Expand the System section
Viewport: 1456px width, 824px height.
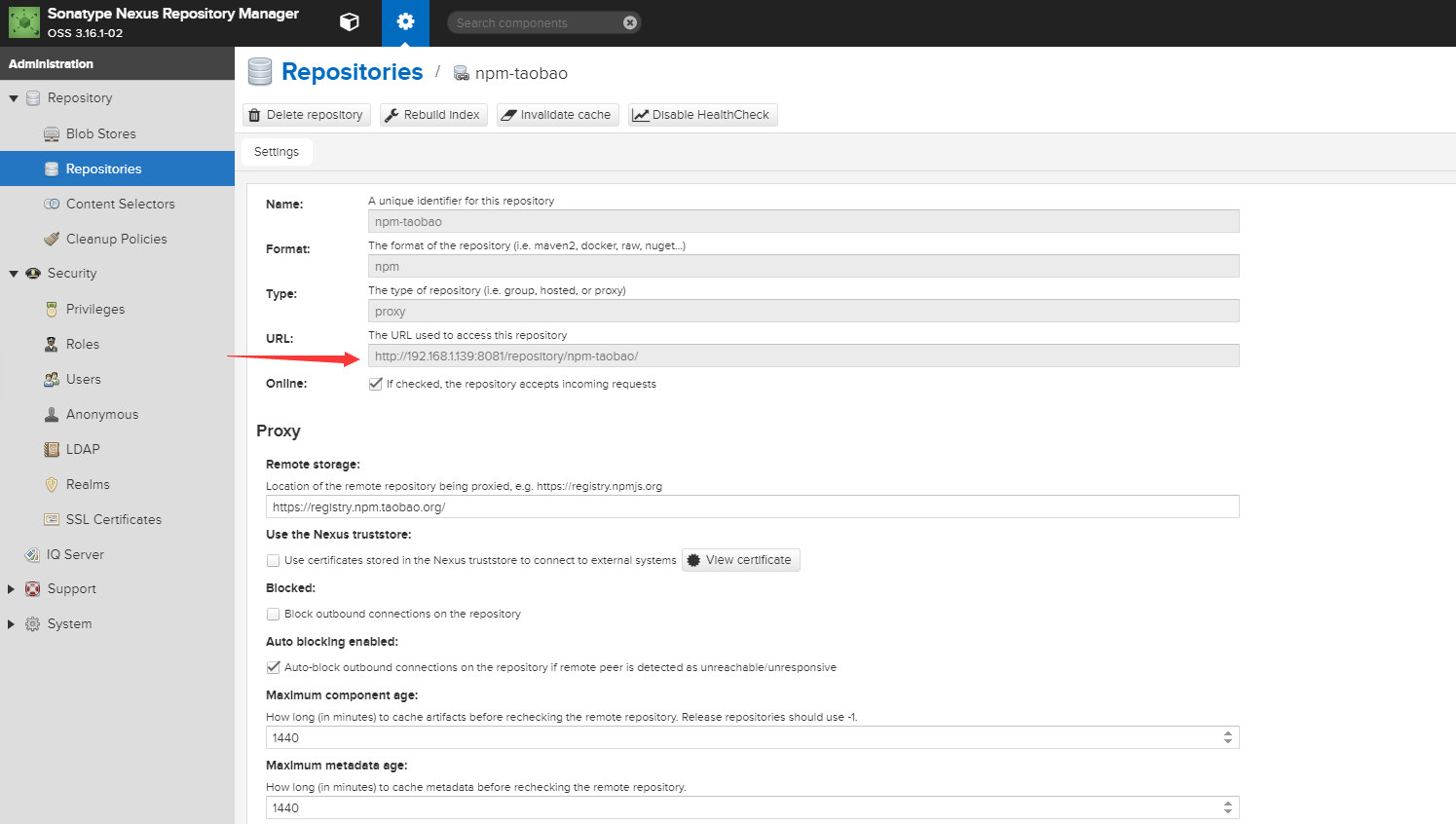[12, 623]
